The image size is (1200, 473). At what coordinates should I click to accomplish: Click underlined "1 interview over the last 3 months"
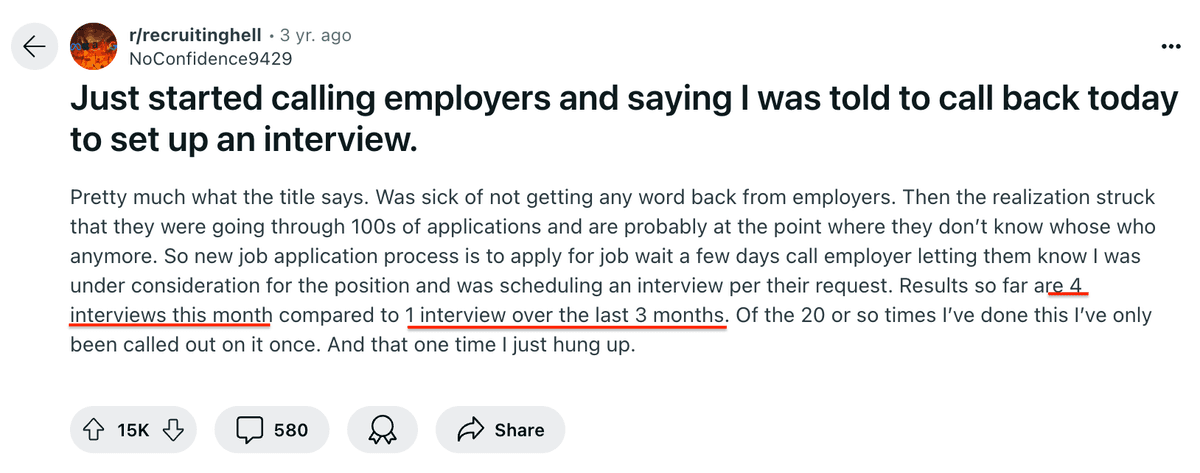pos(566,316)
